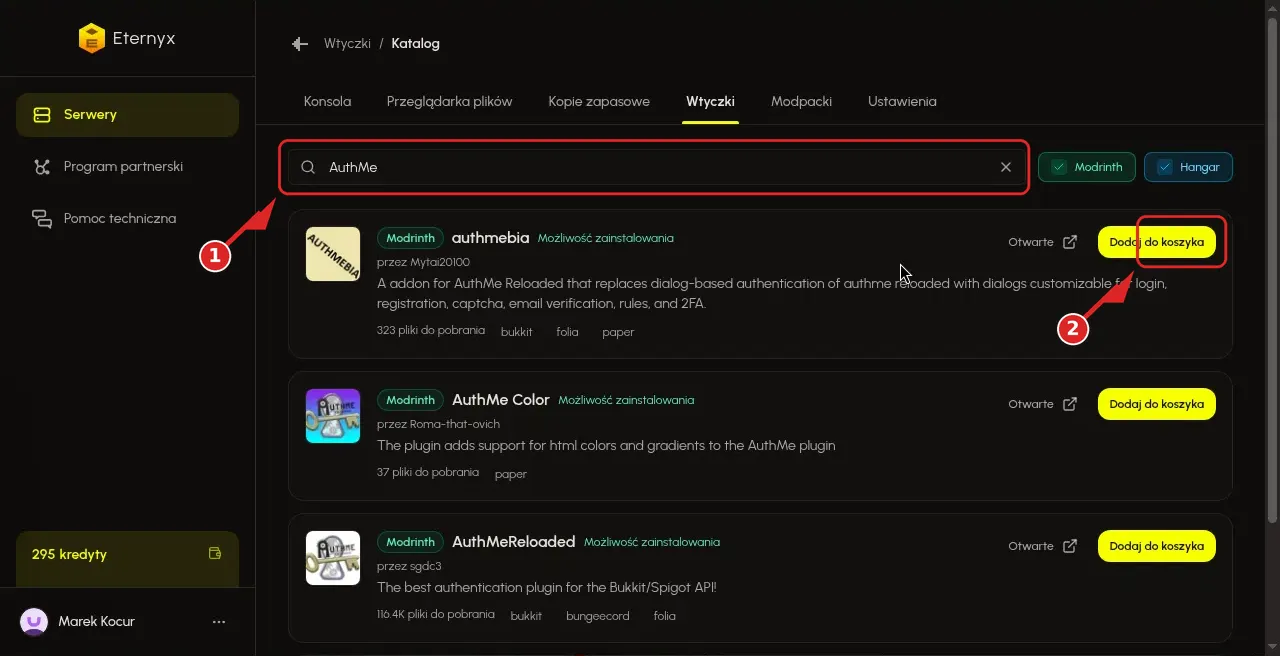Click the Modrinth badge on authmebia
The height and width of the screenshot is (656, 1280).
point(410,238)
